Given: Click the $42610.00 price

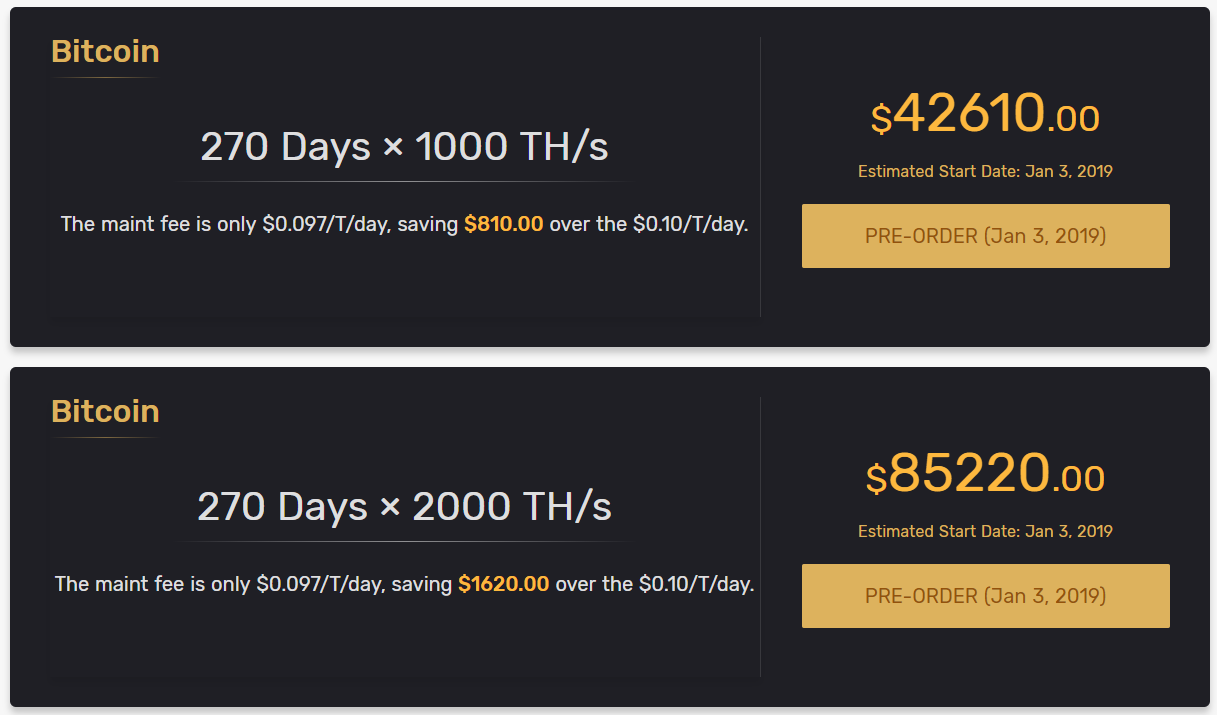Looking at the screenshot, I should 985,113.
